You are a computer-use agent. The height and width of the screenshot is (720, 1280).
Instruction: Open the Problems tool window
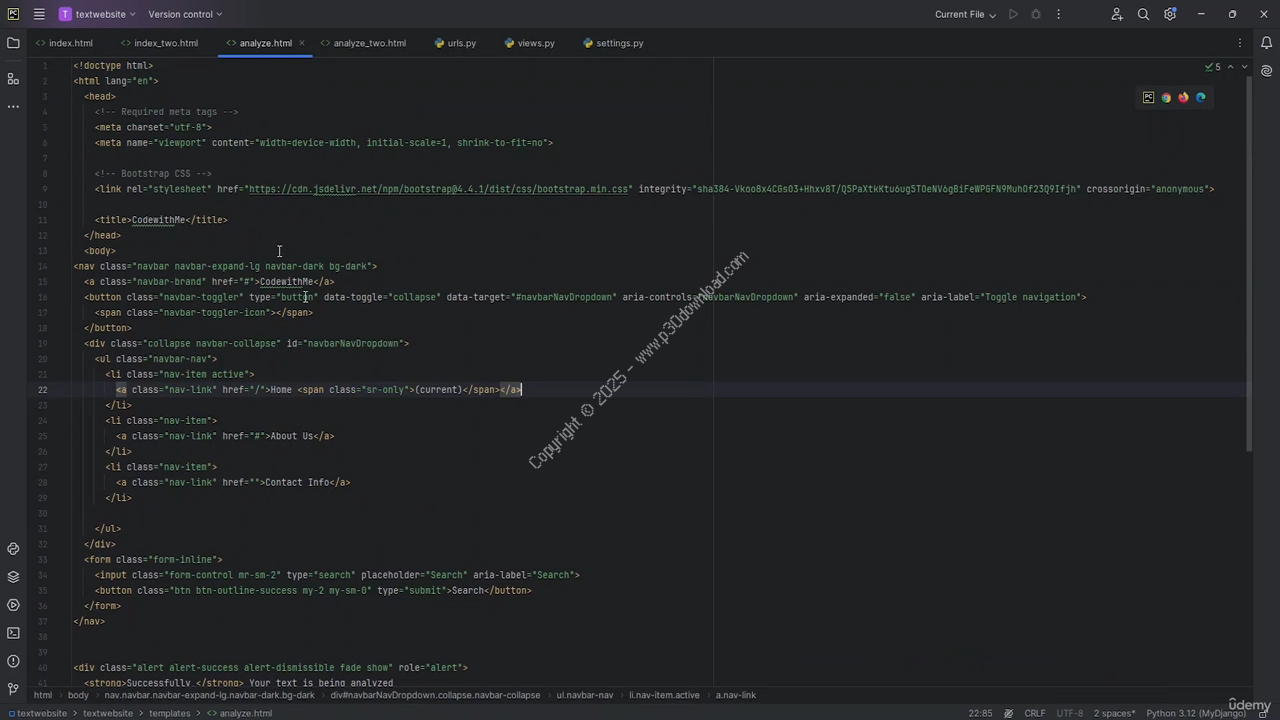13,661
